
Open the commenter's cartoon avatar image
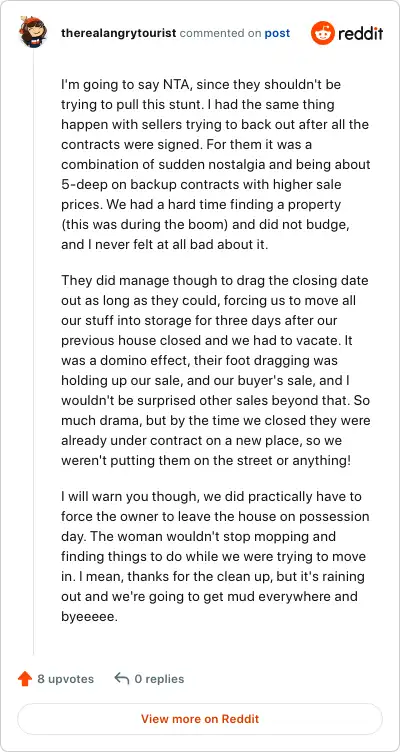coord(33,32)
